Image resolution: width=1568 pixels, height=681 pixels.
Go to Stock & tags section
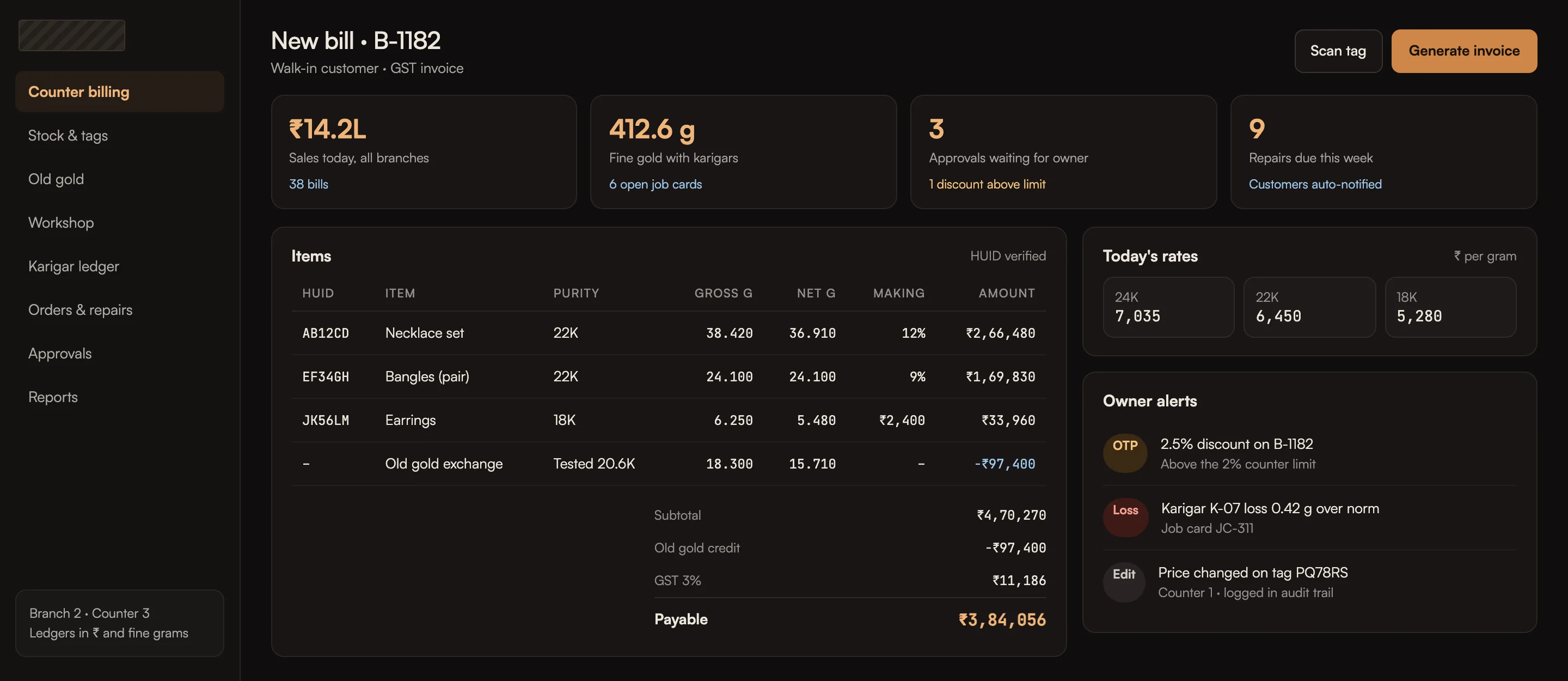(120, 135)
